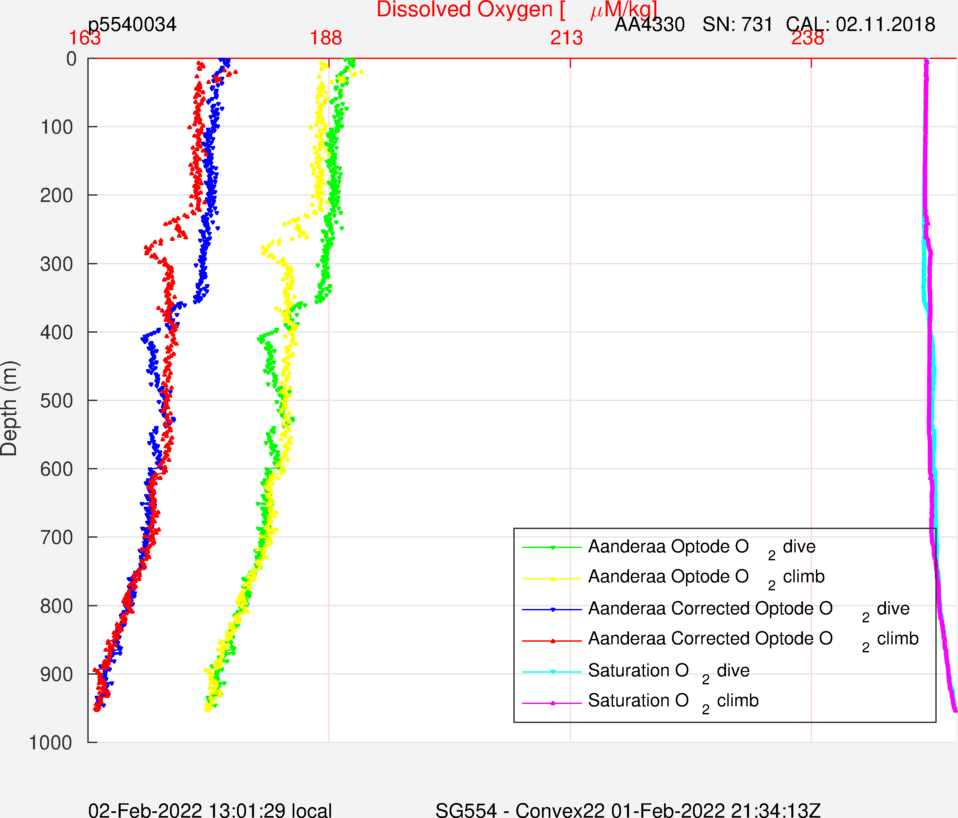Click the 'AA4330' sensor model text

point(649,24)
